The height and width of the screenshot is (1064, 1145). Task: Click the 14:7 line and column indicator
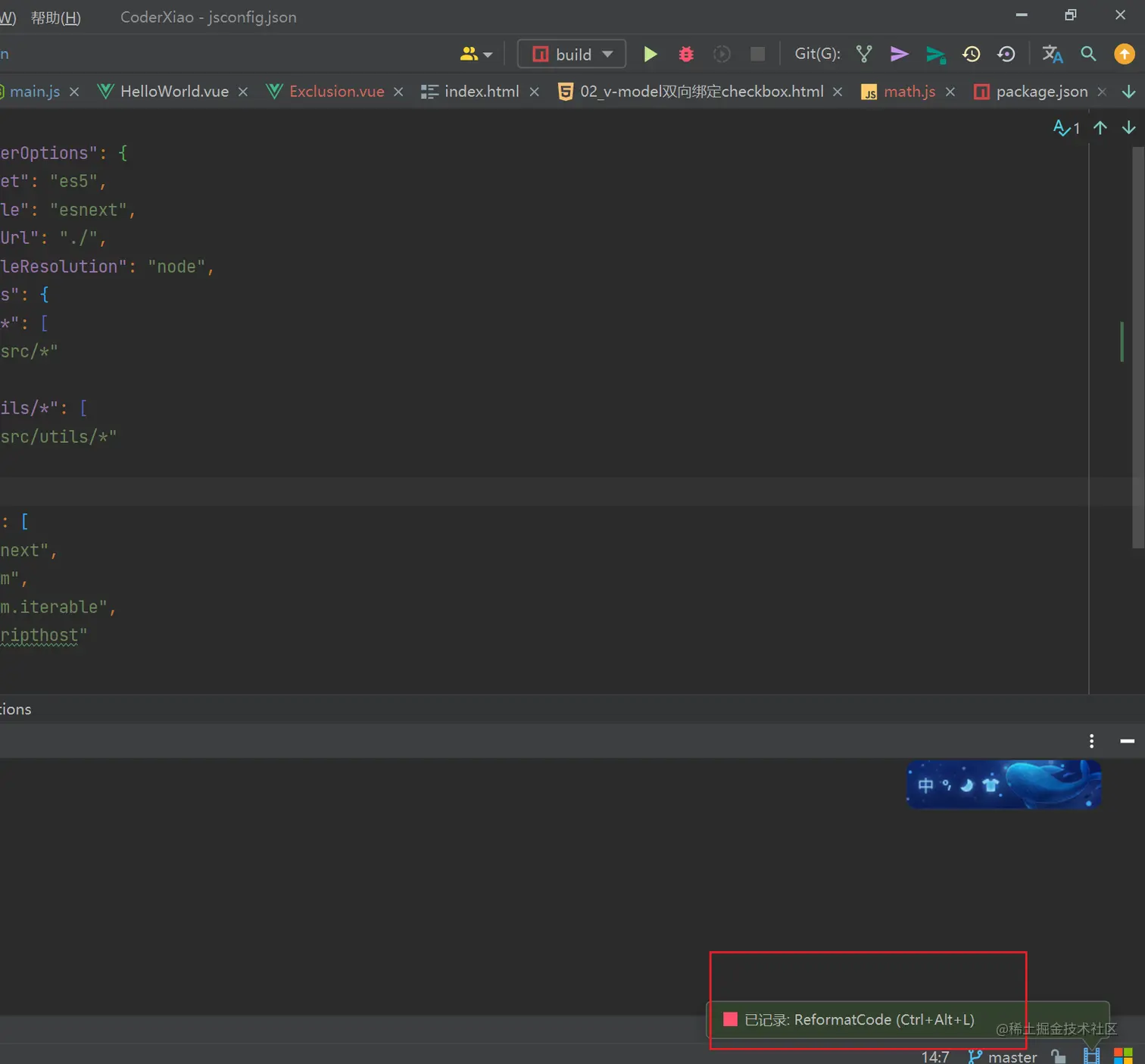click(x=935, y=1056)
